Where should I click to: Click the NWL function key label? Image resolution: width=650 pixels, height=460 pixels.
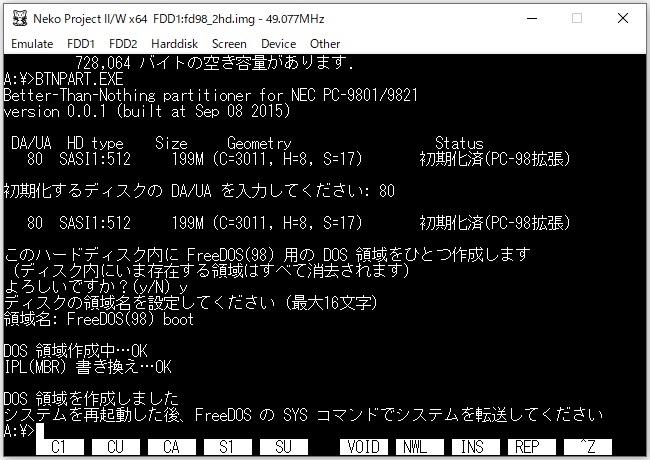420,447
